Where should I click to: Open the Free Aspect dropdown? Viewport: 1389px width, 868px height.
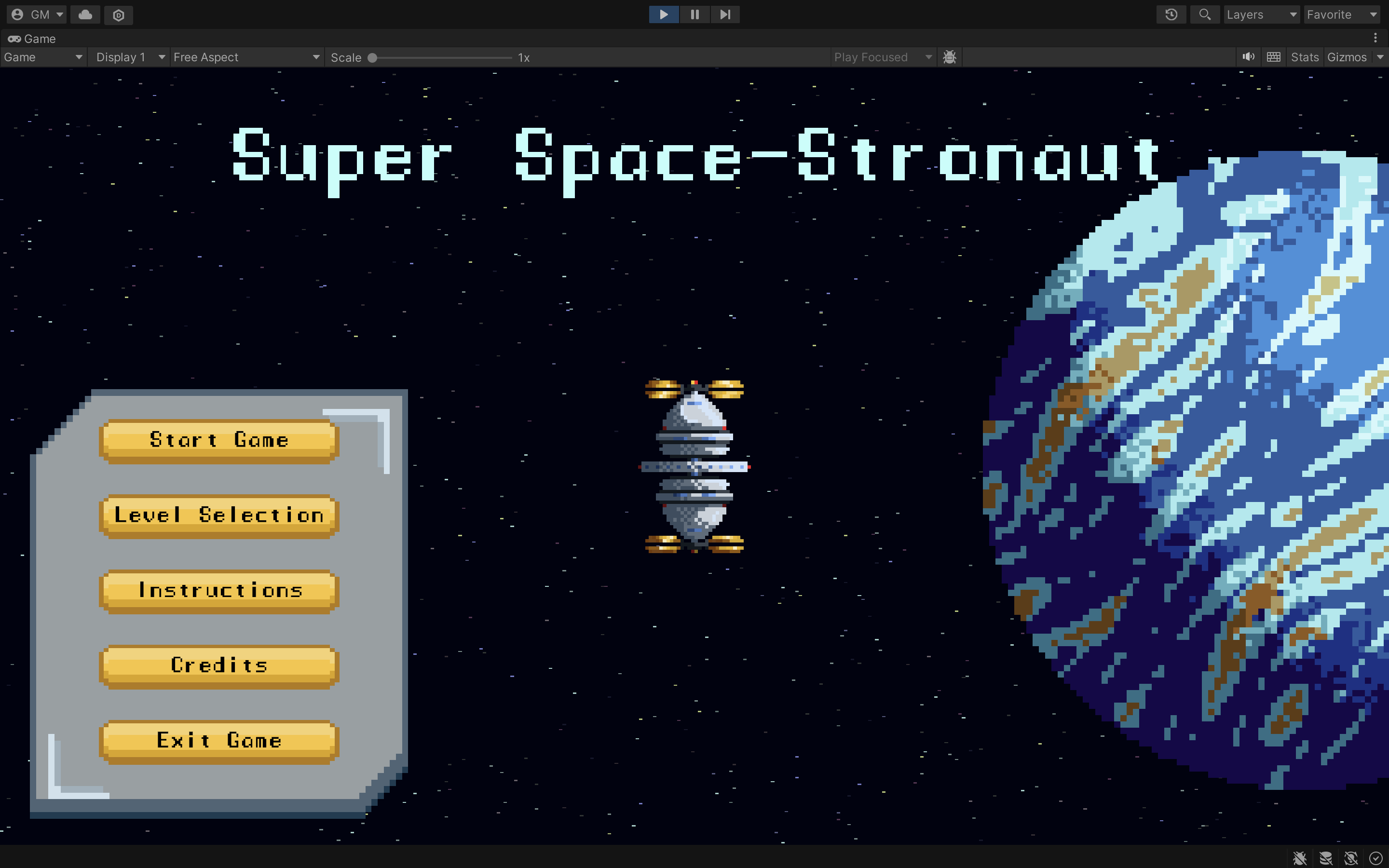click(x=246, y=57)
